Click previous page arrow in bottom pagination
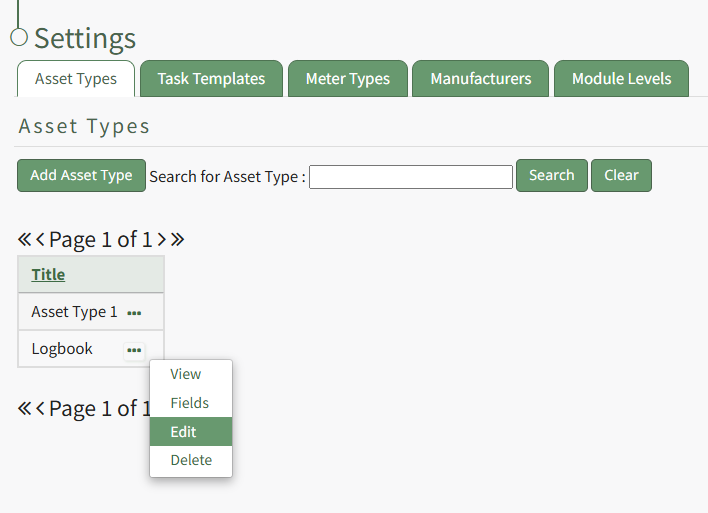 (x=41, y=409)
